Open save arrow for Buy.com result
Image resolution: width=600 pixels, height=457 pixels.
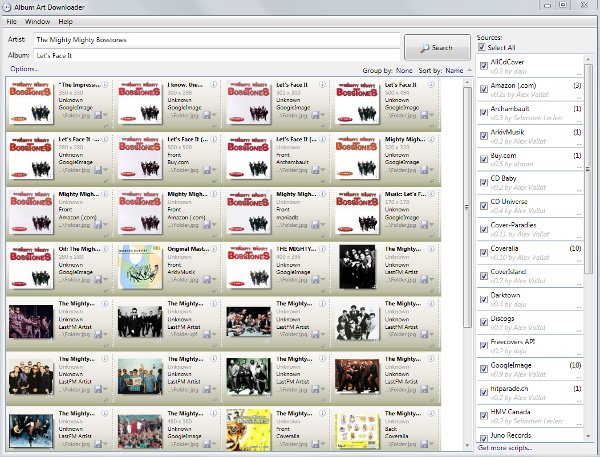(214, 170)
